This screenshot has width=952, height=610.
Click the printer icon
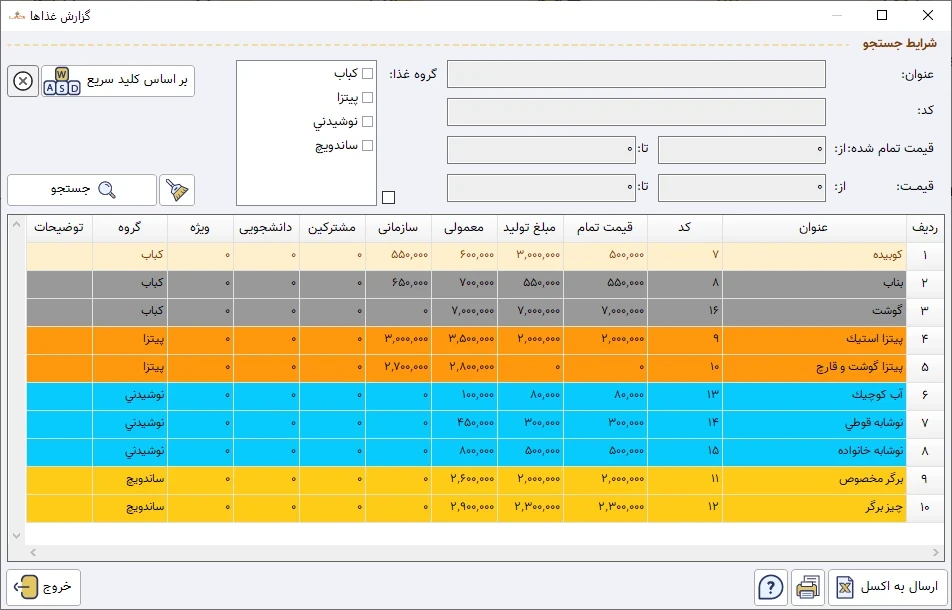pos(808,587)
